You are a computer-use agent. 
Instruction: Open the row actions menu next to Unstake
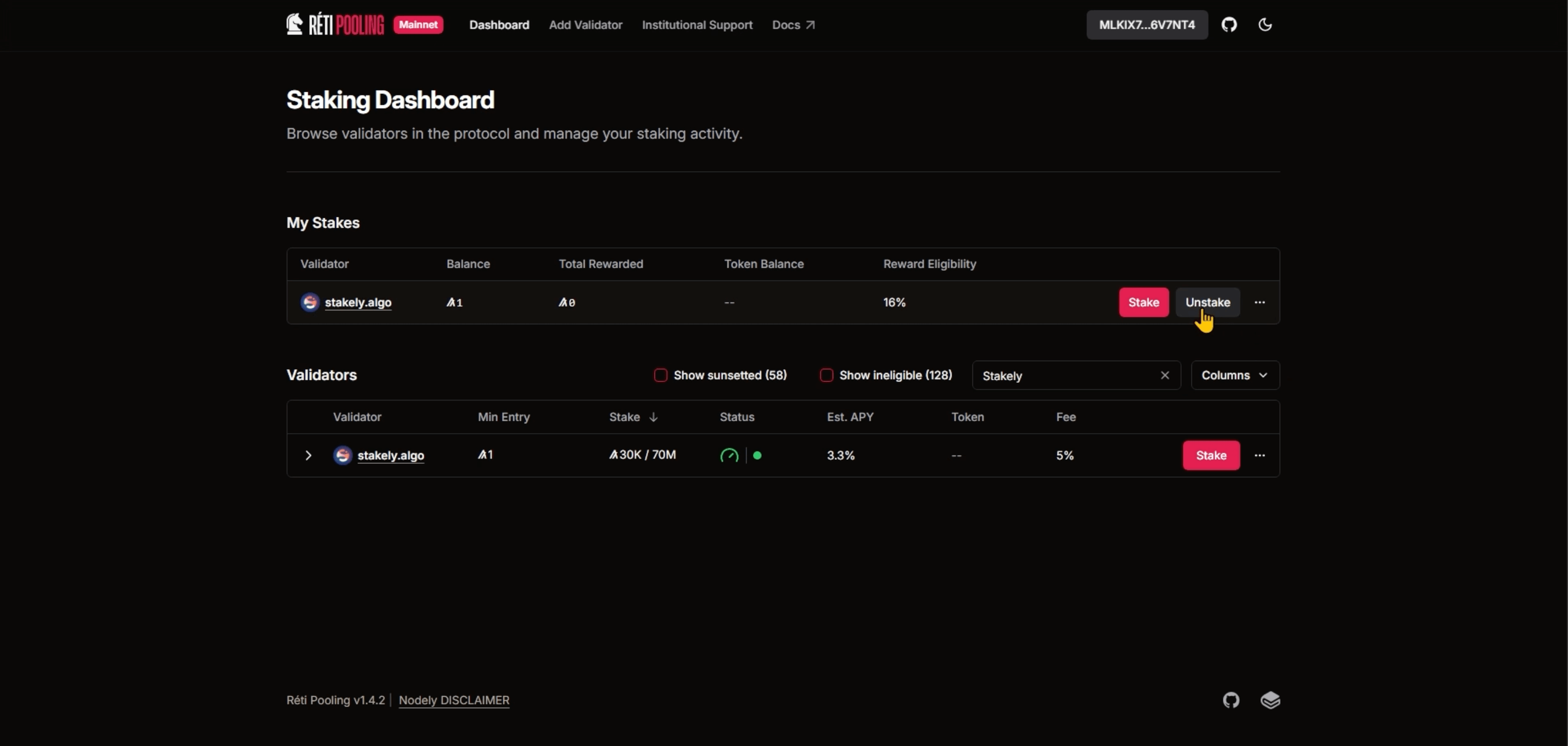coord(1260,302)
